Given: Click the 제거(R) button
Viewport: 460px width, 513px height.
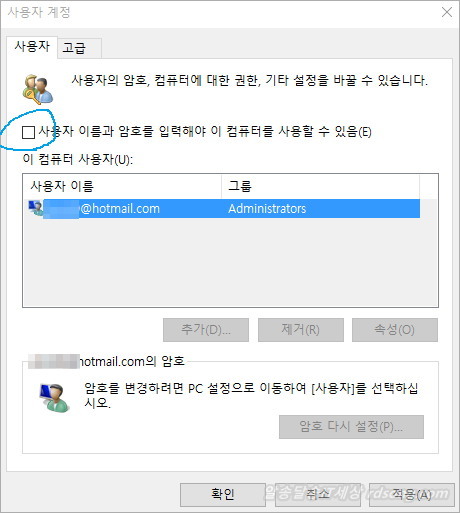Looking at the screenshot, I should tap(301, 330).
